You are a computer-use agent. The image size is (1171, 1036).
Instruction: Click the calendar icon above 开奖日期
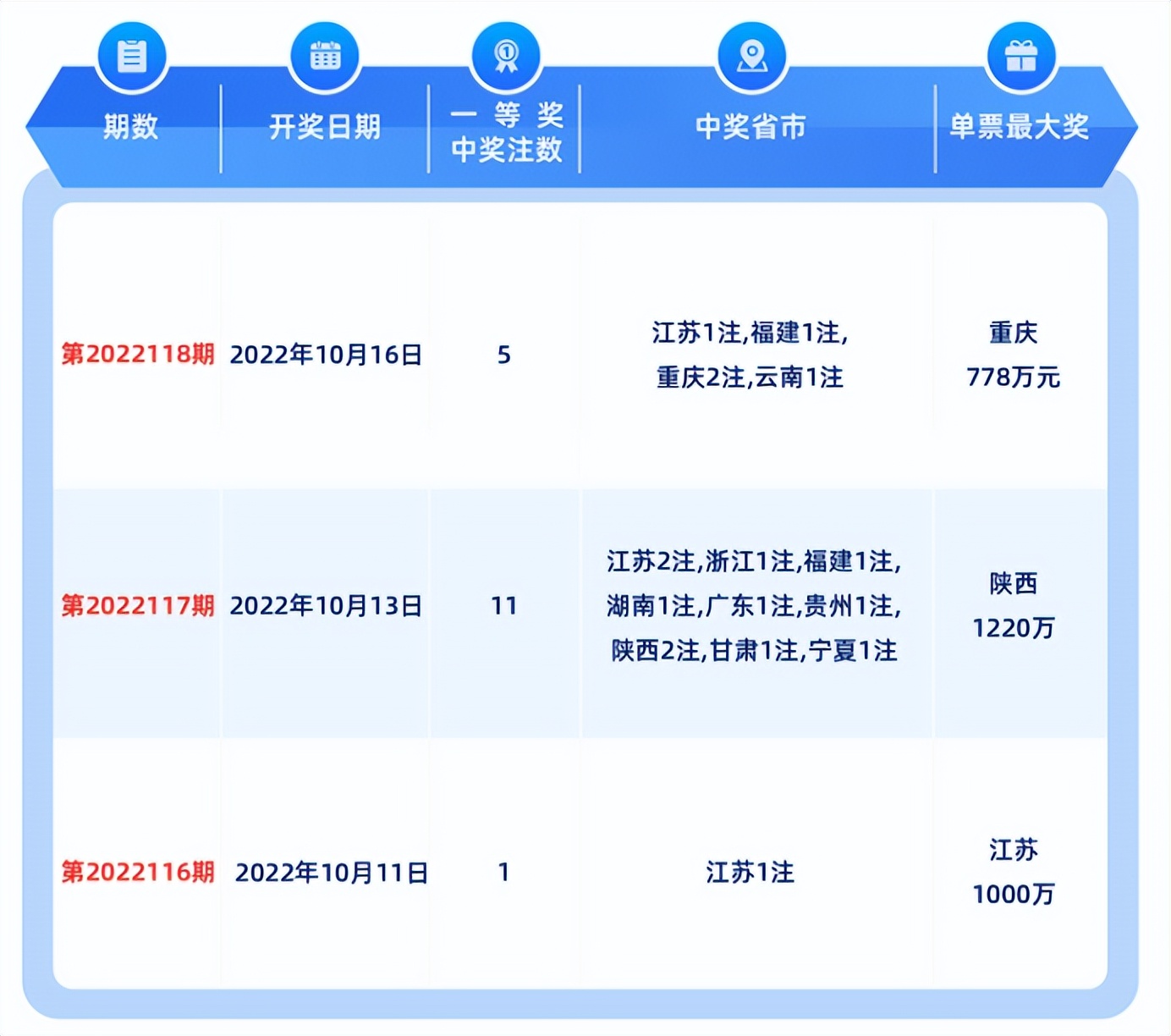[326, 54]
